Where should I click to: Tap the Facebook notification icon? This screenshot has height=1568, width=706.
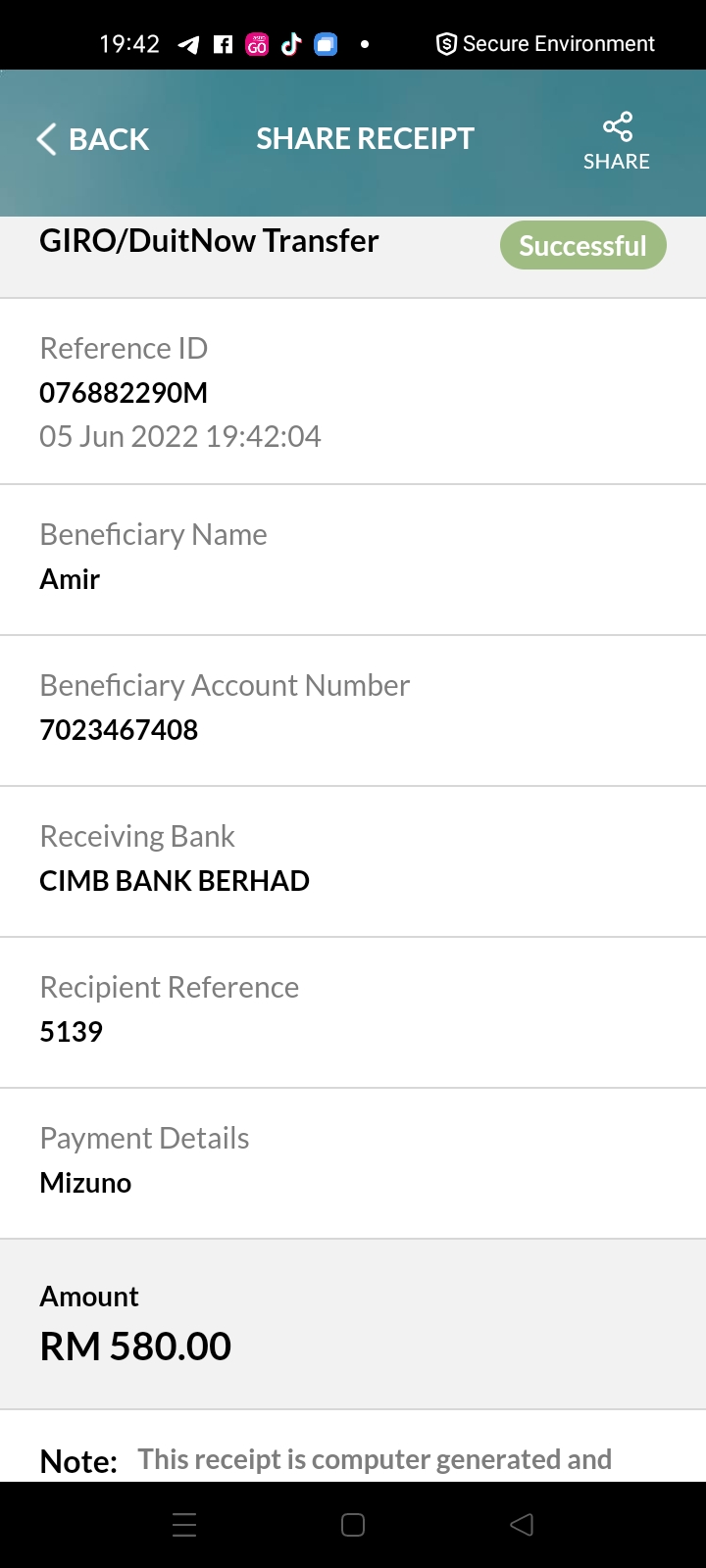pos(224,44)
